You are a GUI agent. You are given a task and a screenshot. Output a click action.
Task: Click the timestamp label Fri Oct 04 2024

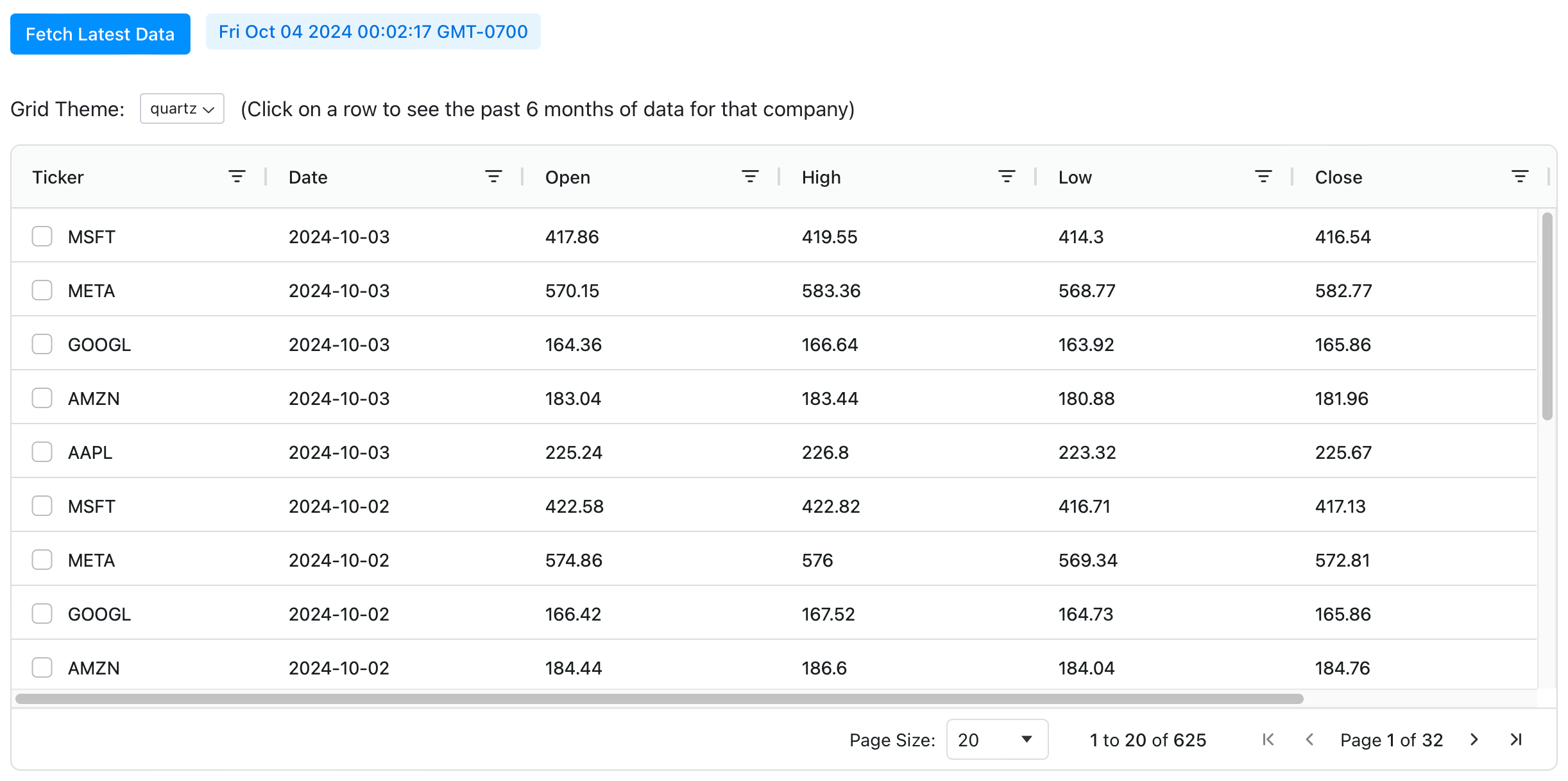click(x=373, y=31)
